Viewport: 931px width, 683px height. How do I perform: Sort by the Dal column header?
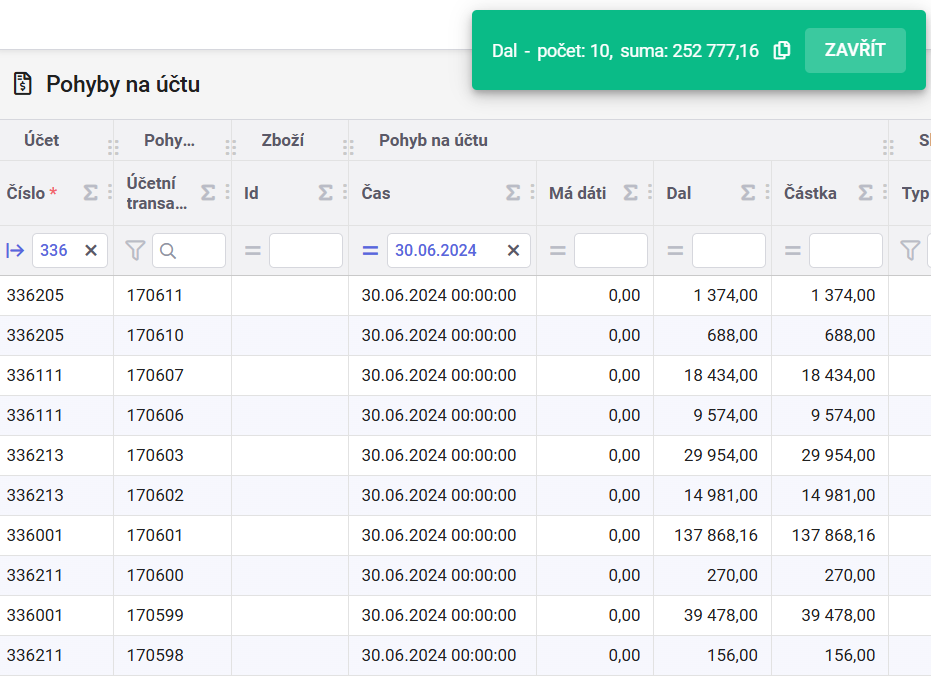tap(679, 193)
